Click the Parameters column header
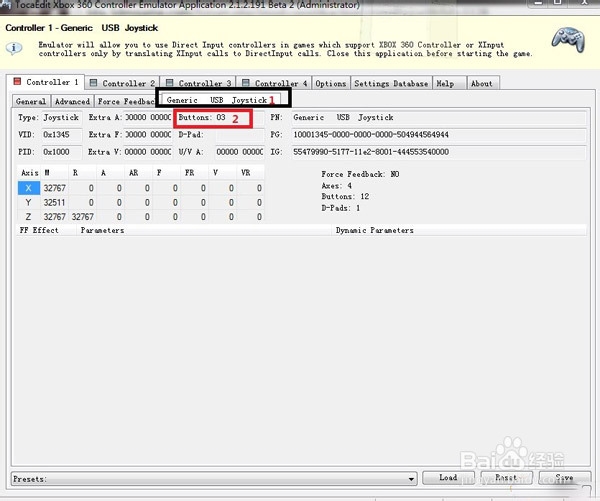Screen dimensions: 600x501 [204, 230]
